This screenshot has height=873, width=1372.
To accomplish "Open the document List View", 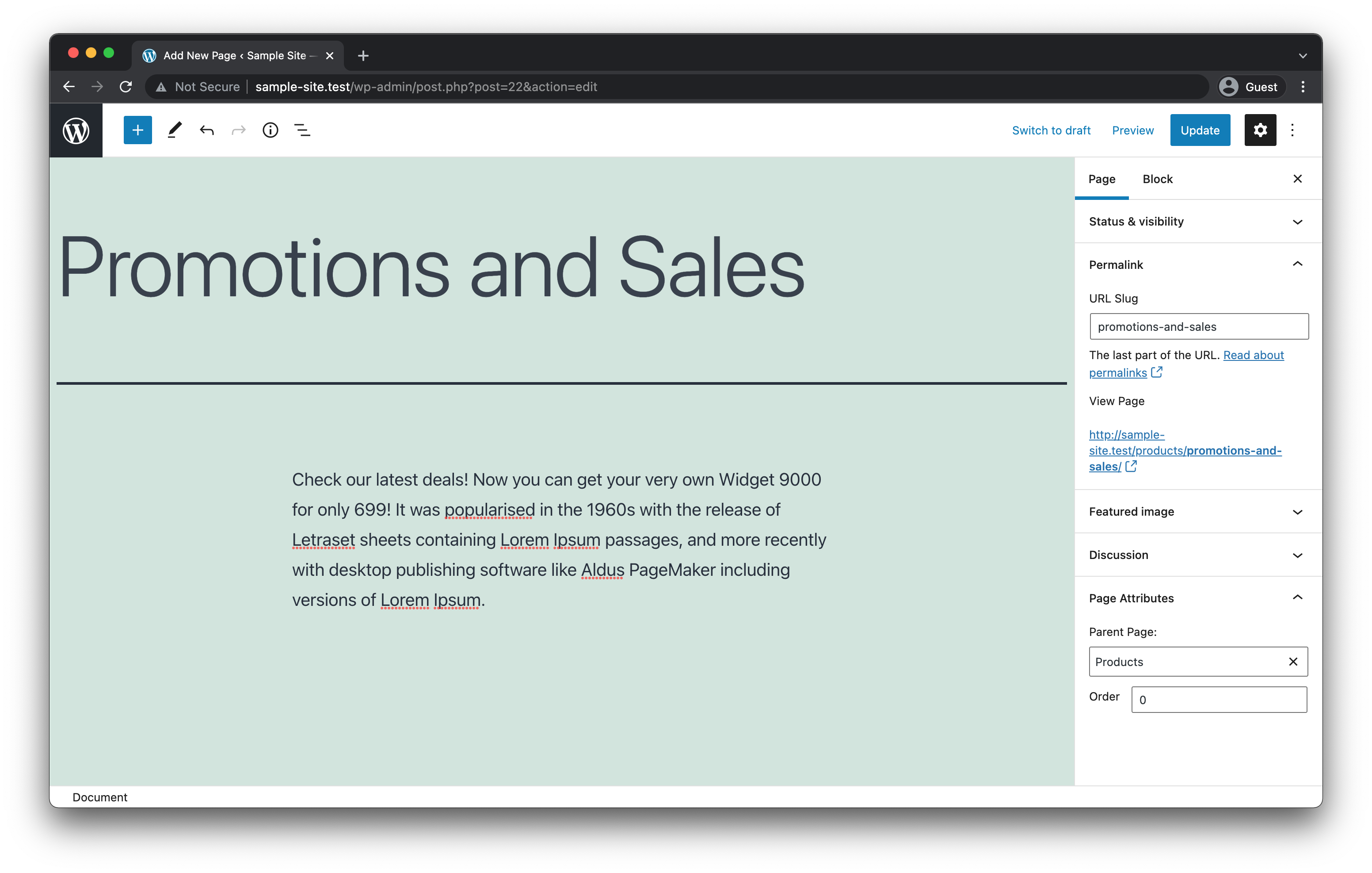I will [302, 130].
